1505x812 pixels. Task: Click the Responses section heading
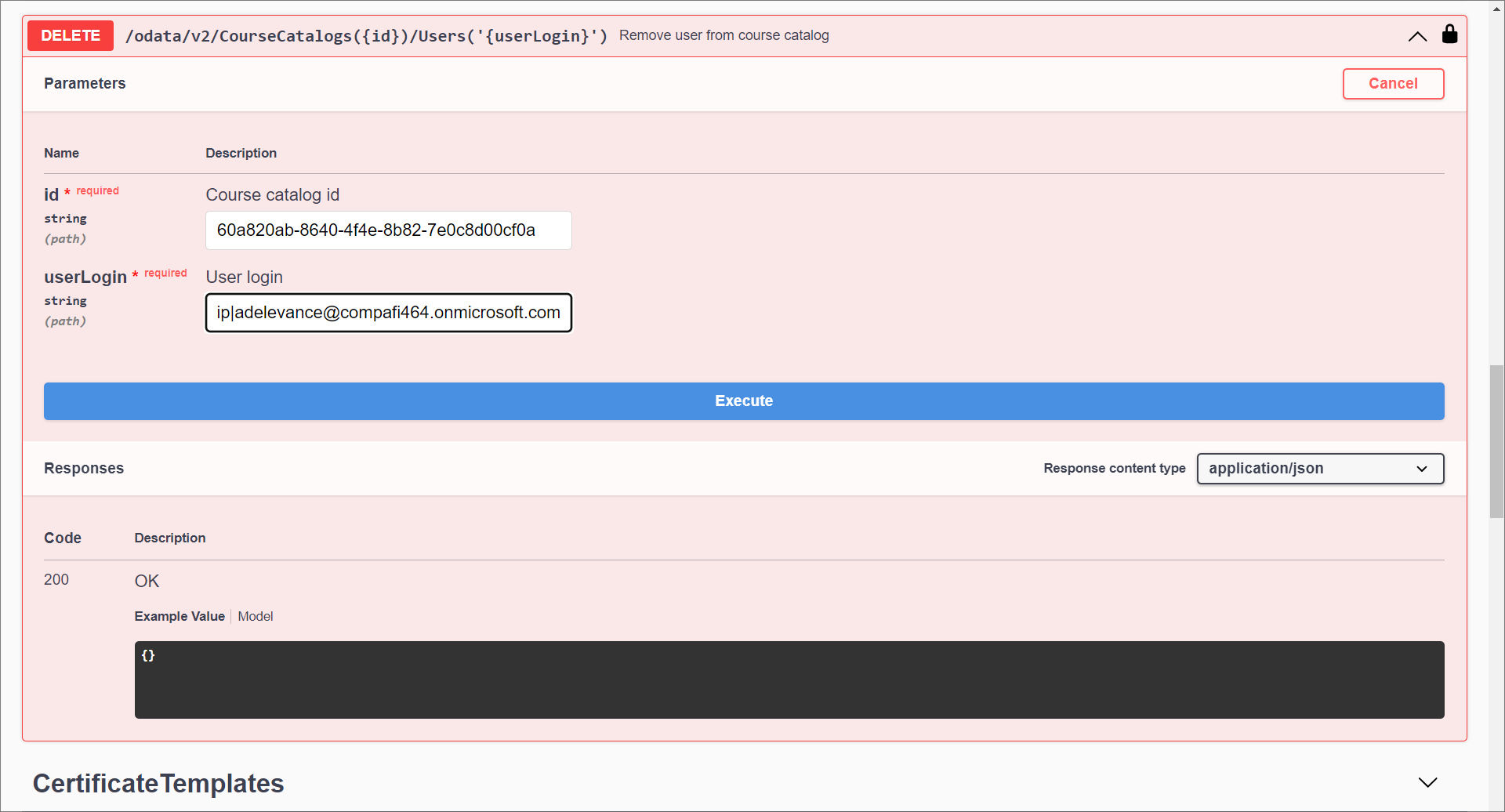point(84,469)
